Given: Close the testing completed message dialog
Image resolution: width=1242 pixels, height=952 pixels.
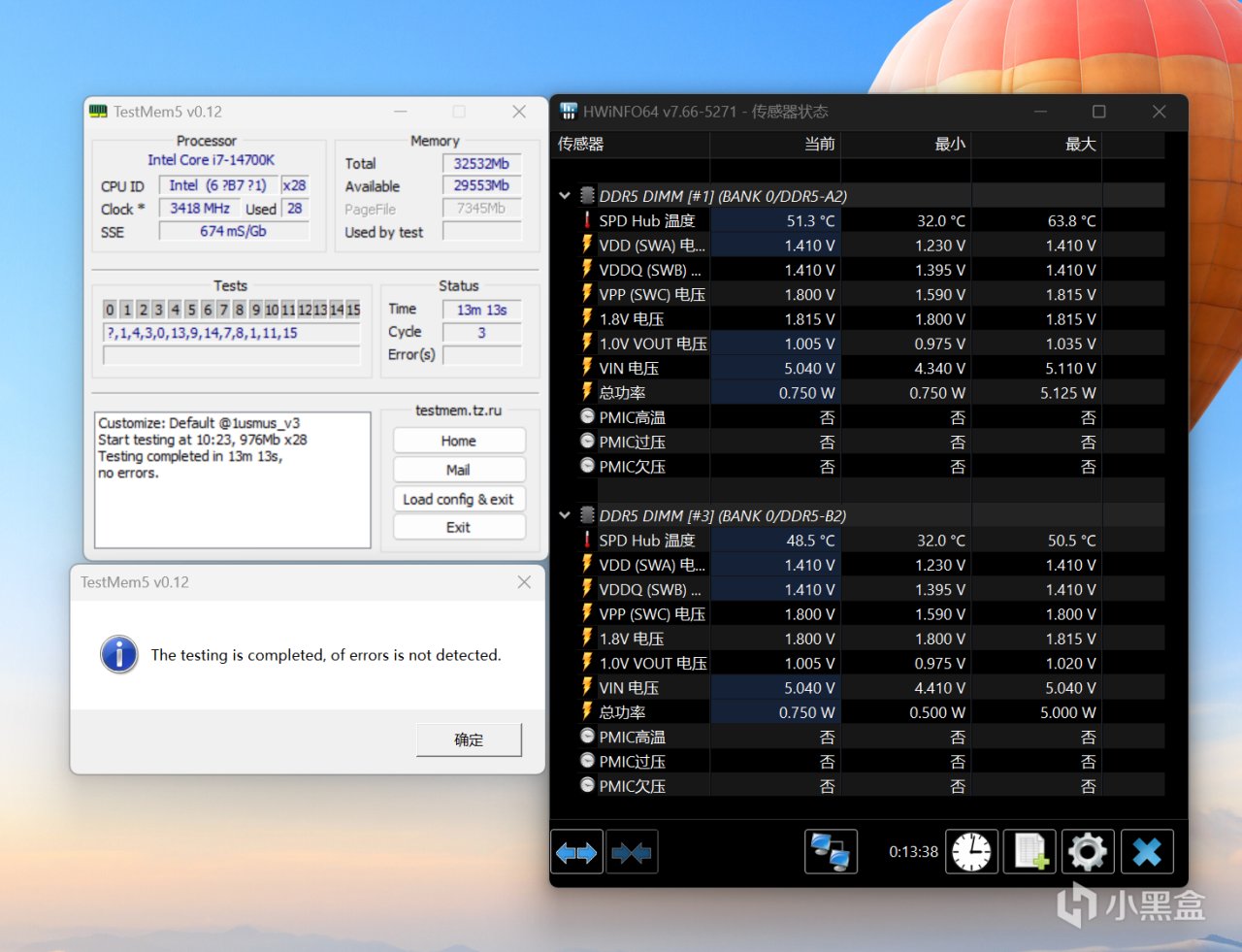Looking at the screenshot, I should pyautogui.click(x=524, y=582).
